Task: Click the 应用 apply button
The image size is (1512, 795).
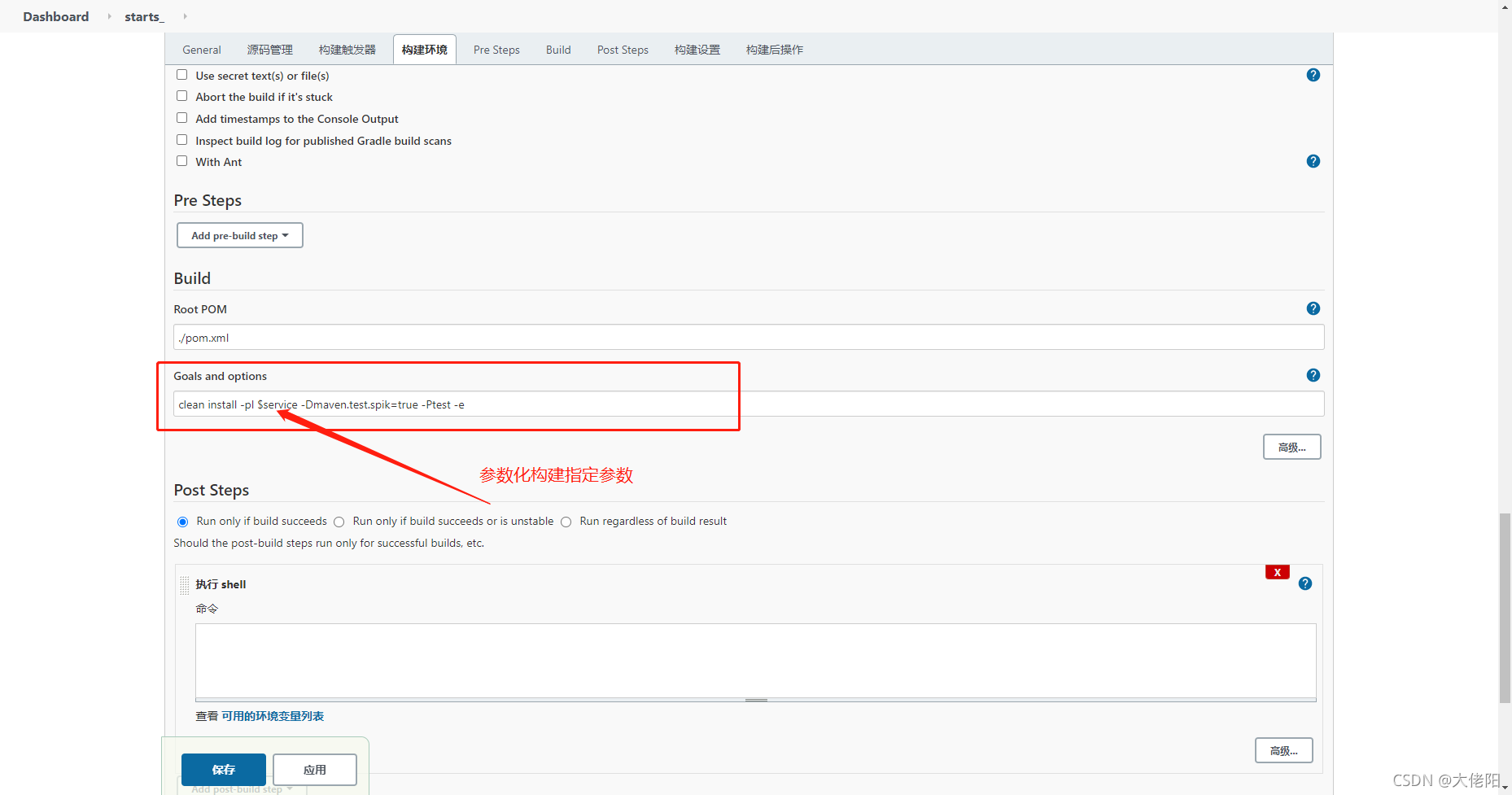Action: coord(315,770)
